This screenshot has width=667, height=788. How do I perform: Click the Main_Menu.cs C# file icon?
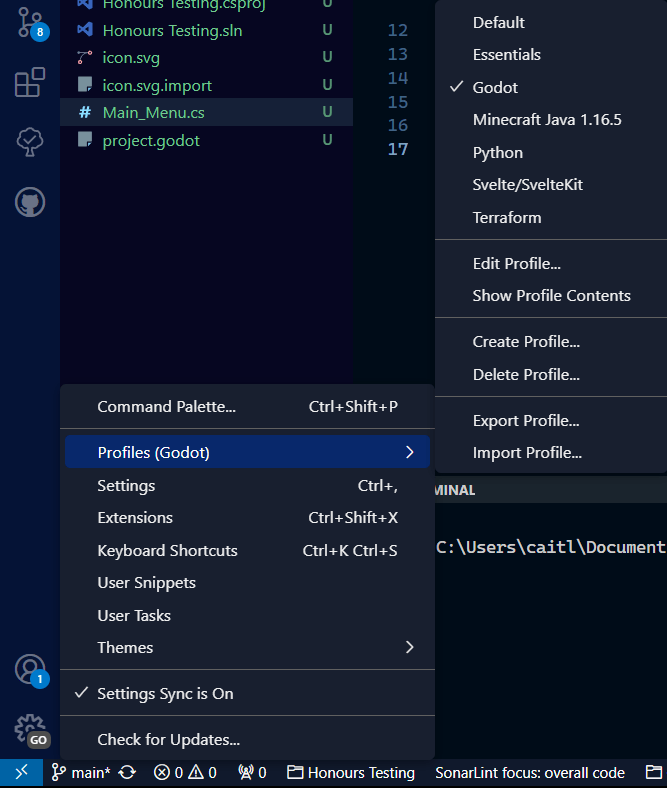pos(85,112)
